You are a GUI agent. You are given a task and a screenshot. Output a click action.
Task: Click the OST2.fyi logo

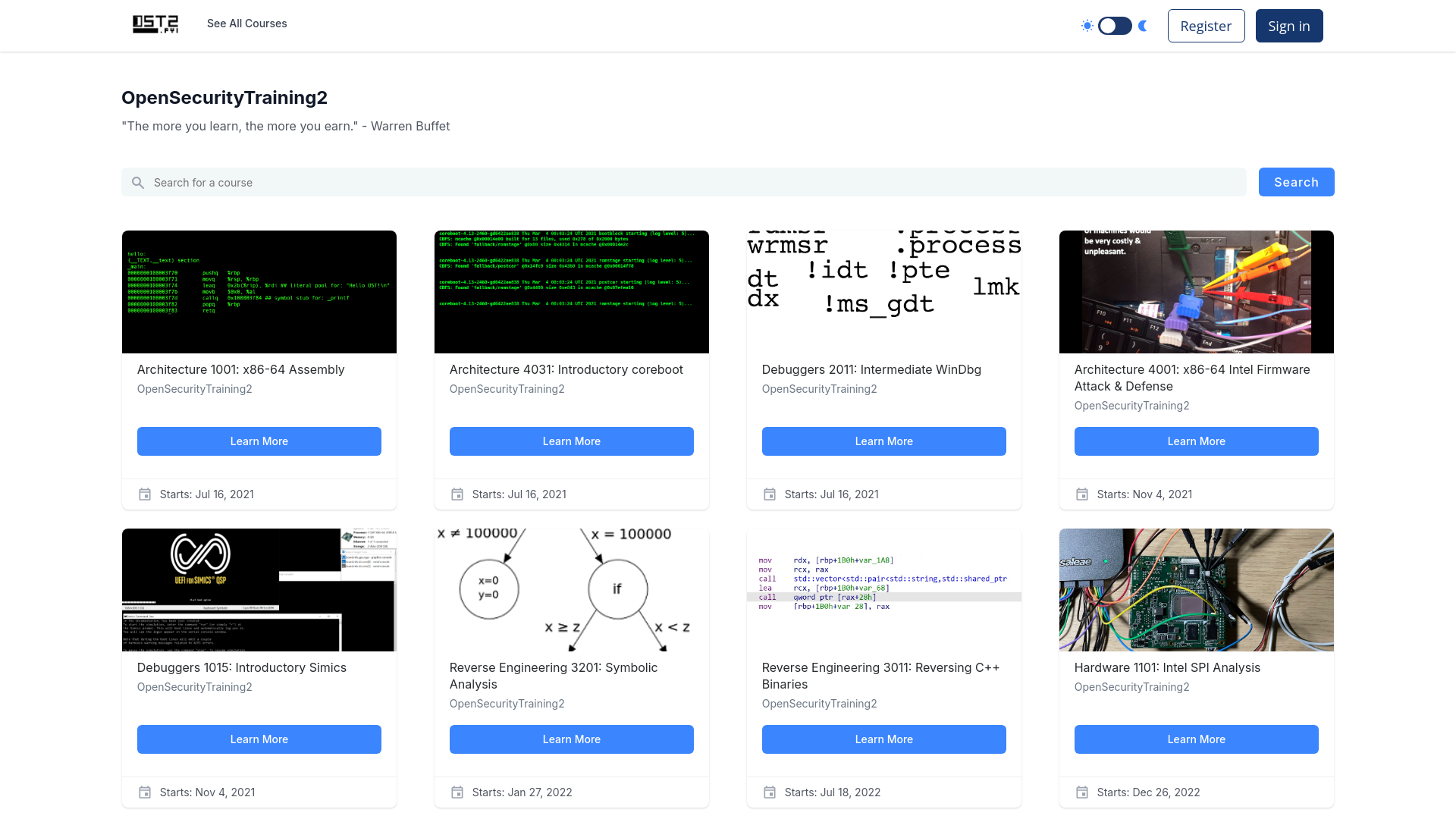pos(155,24)
